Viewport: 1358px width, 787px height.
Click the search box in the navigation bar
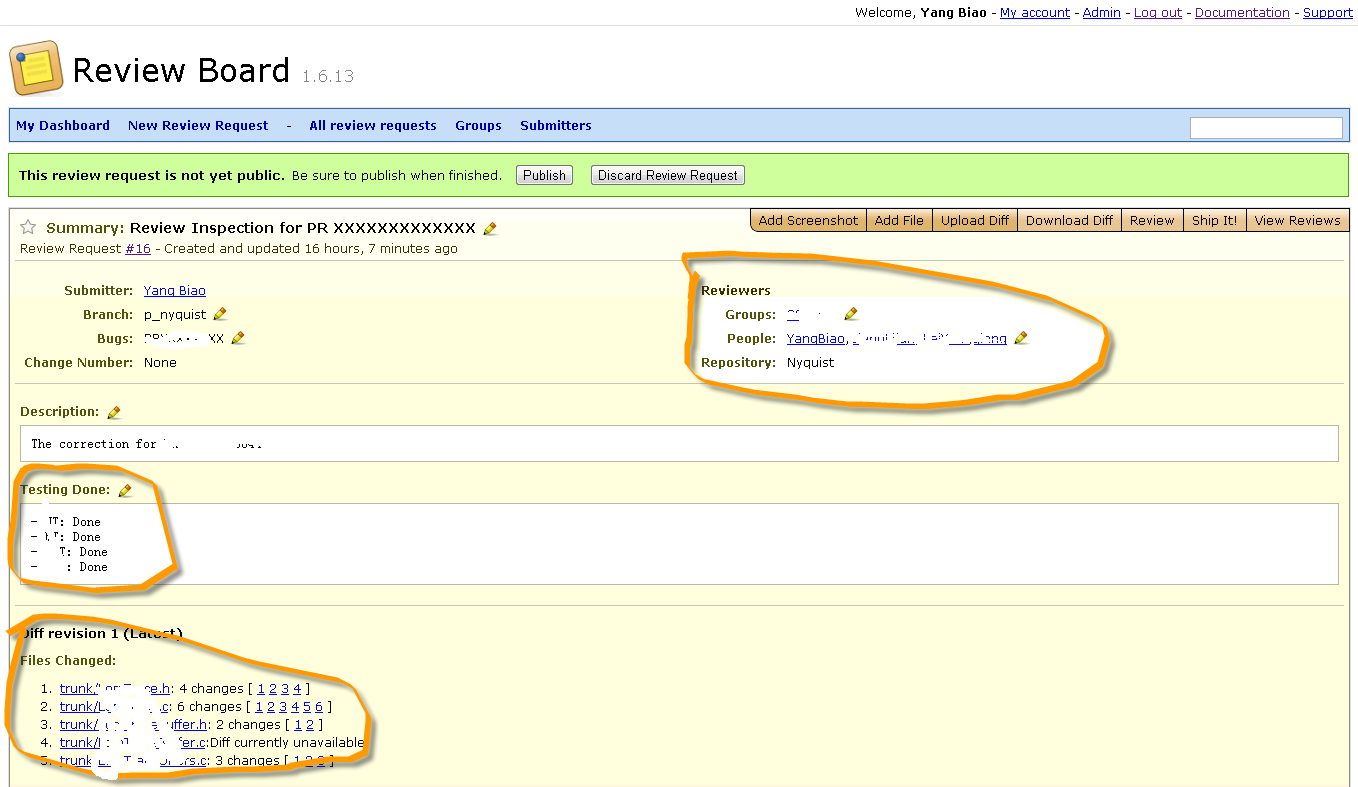[x=1266, y=127]
